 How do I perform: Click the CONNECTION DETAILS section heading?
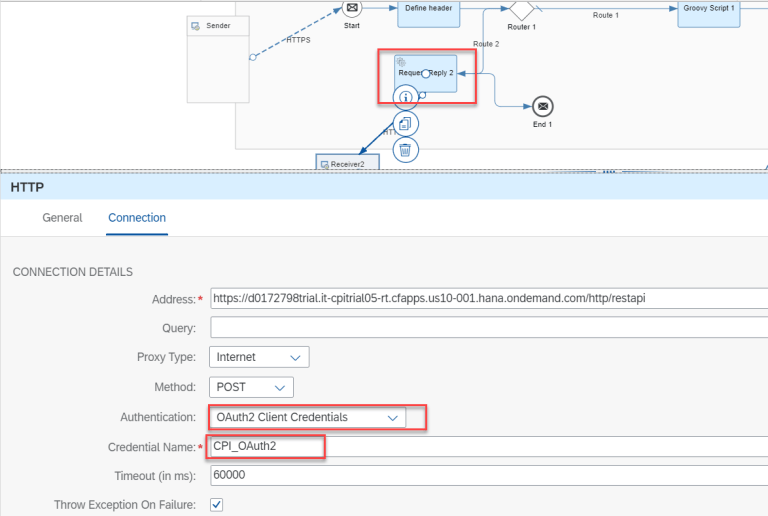72,272
